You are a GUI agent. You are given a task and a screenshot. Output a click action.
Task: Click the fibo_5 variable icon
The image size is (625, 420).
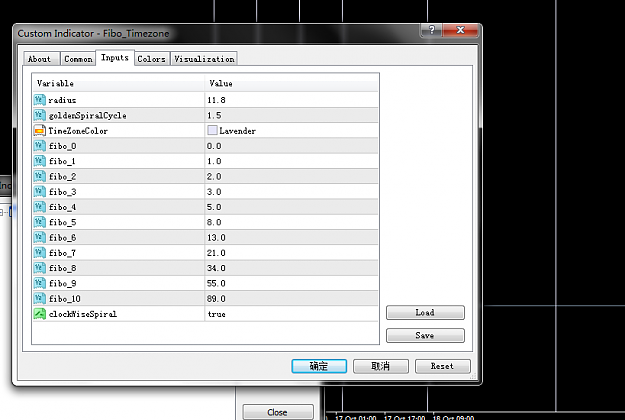[39, 222]
